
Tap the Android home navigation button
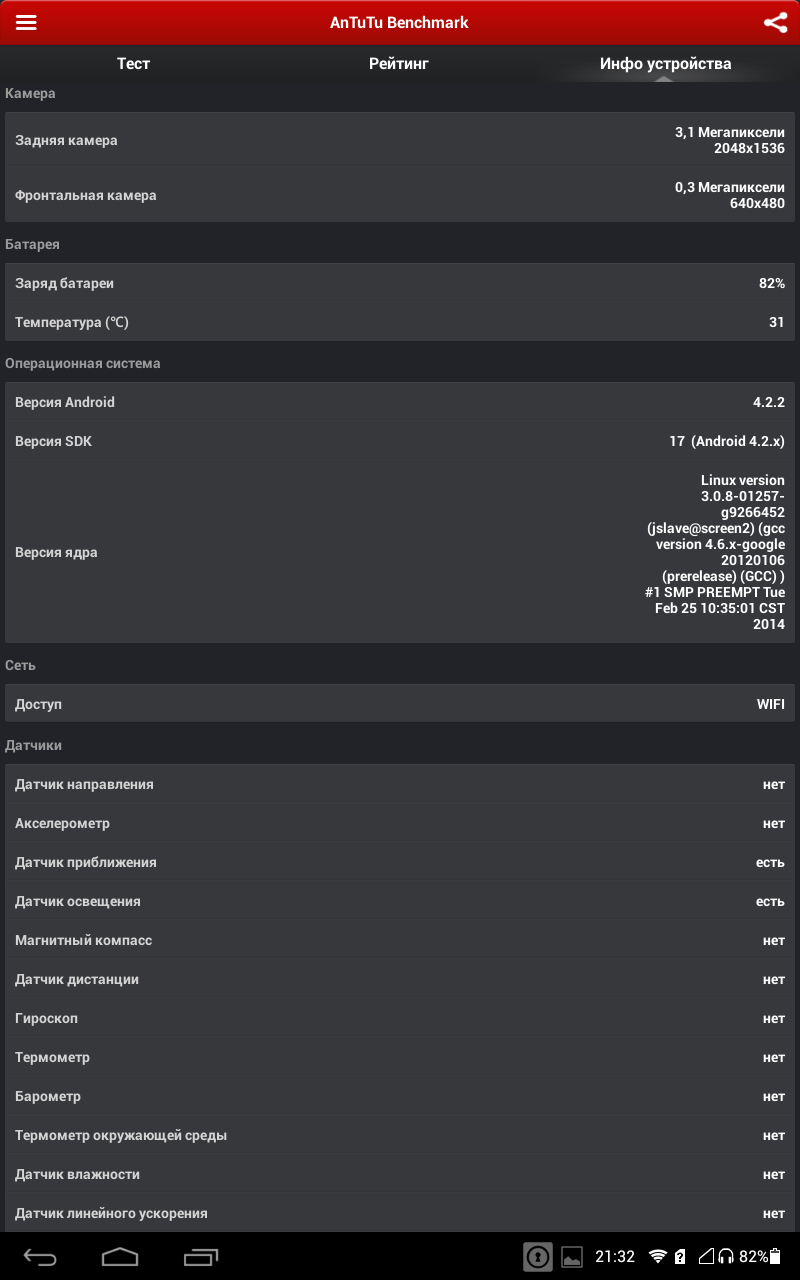click(x=120, y=1256)
